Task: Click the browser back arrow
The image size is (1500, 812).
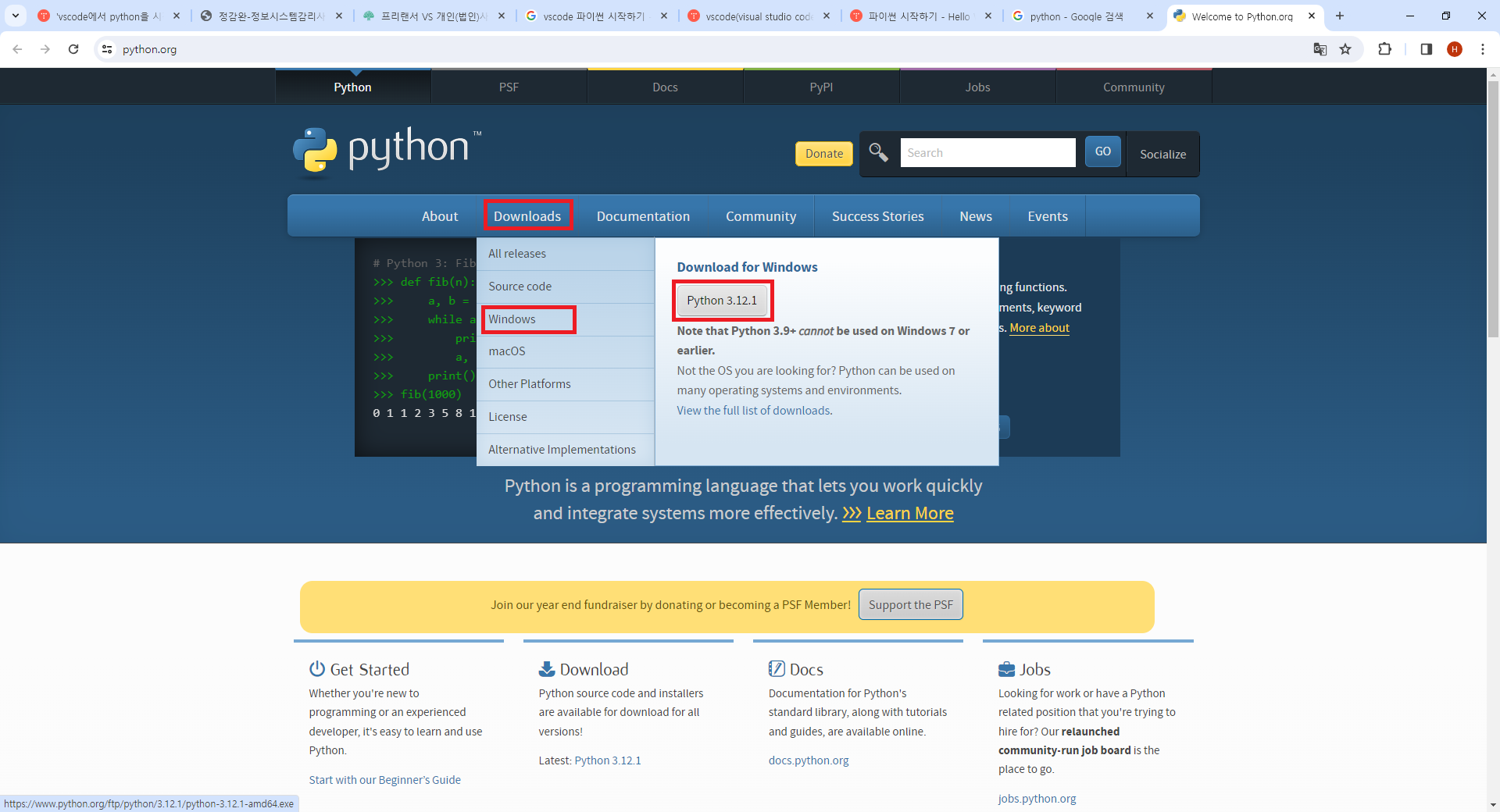Action: (17, 49)
